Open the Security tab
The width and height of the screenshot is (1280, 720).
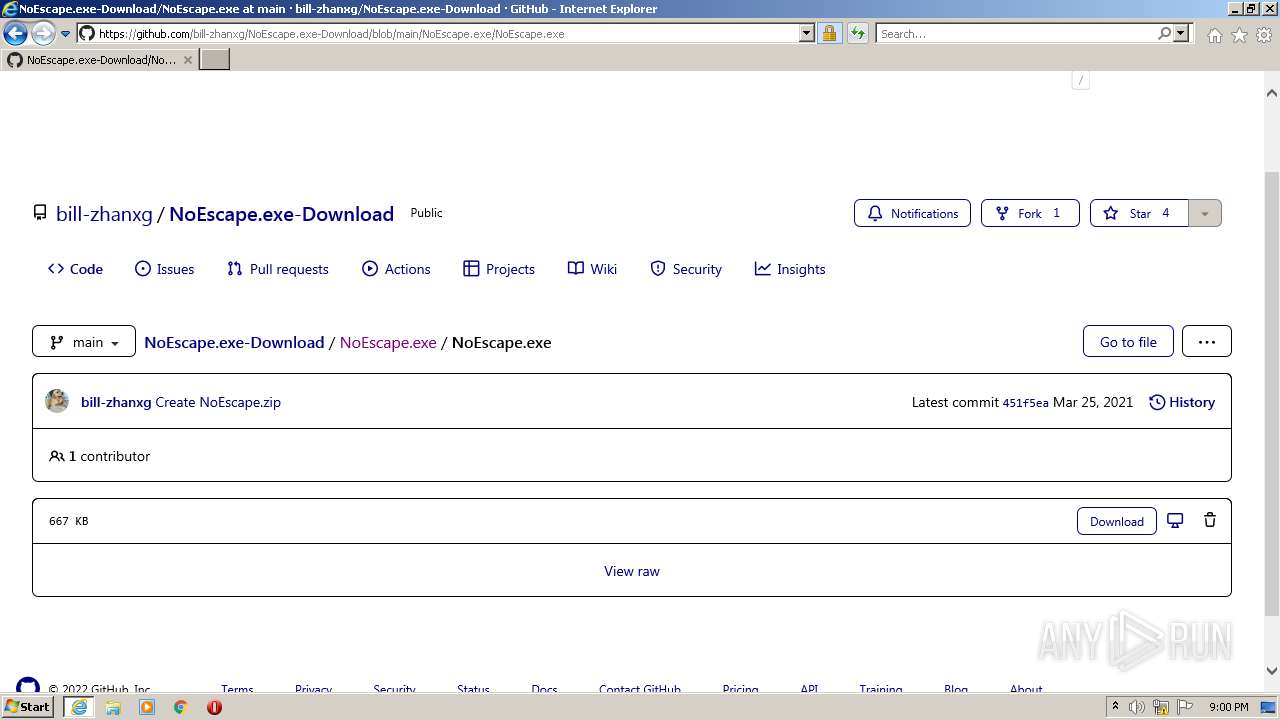(x=685, y=269)
